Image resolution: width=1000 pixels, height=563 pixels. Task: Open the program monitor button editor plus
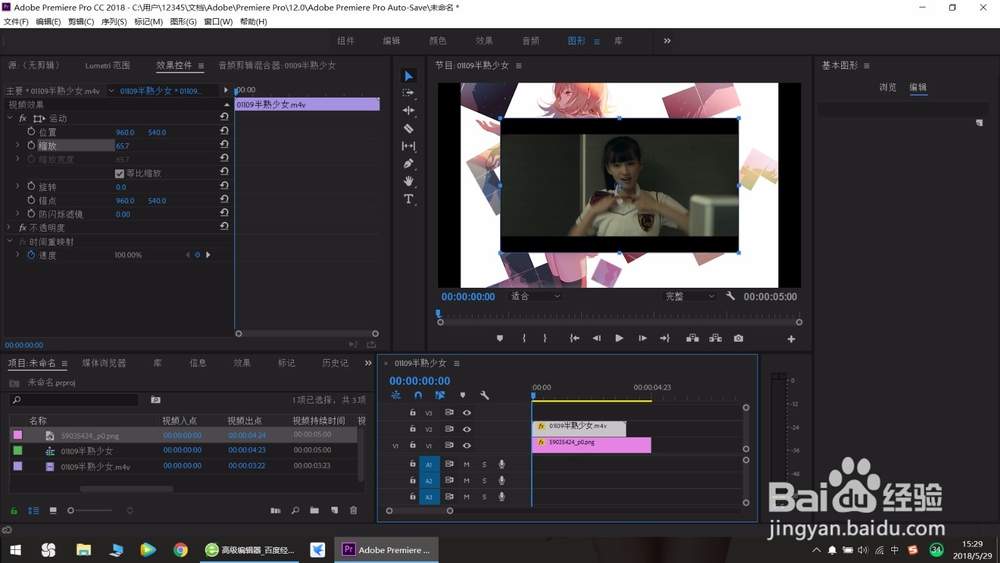791,339
